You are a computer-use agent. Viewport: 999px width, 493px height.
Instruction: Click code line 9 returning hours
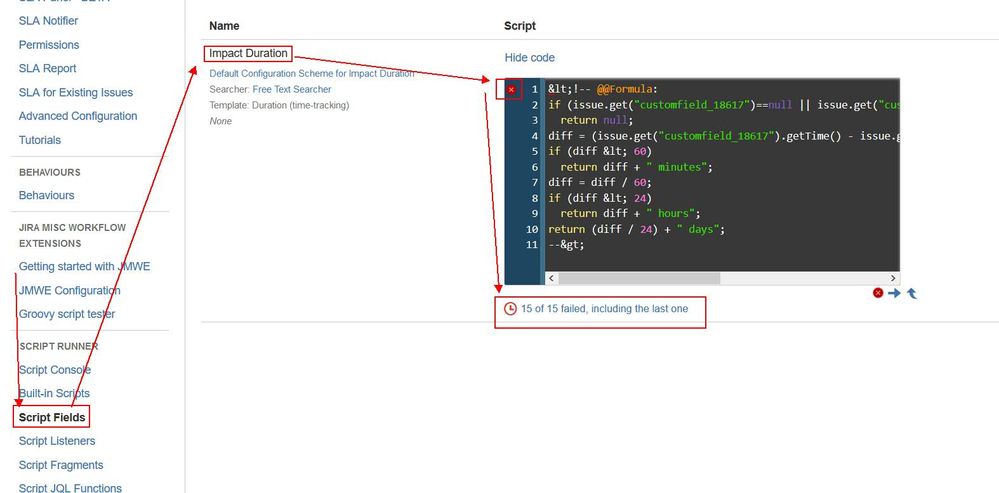(630, 213)
